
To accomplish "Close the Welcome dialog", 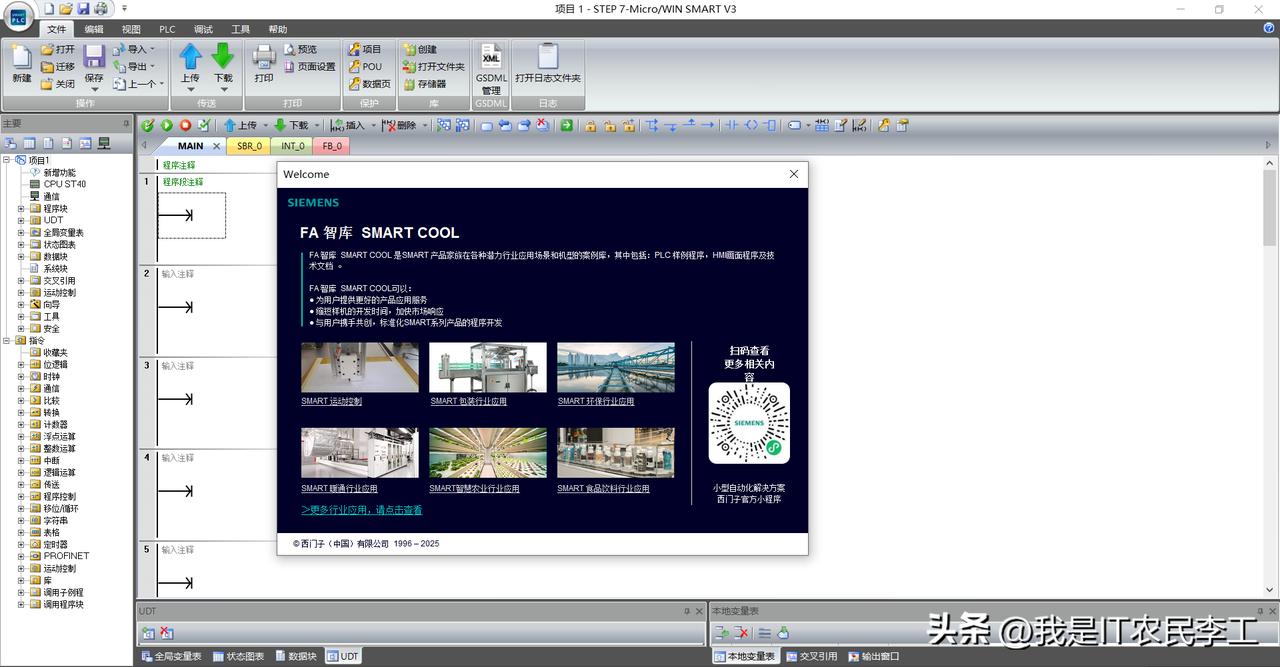I will click(794, 174).
